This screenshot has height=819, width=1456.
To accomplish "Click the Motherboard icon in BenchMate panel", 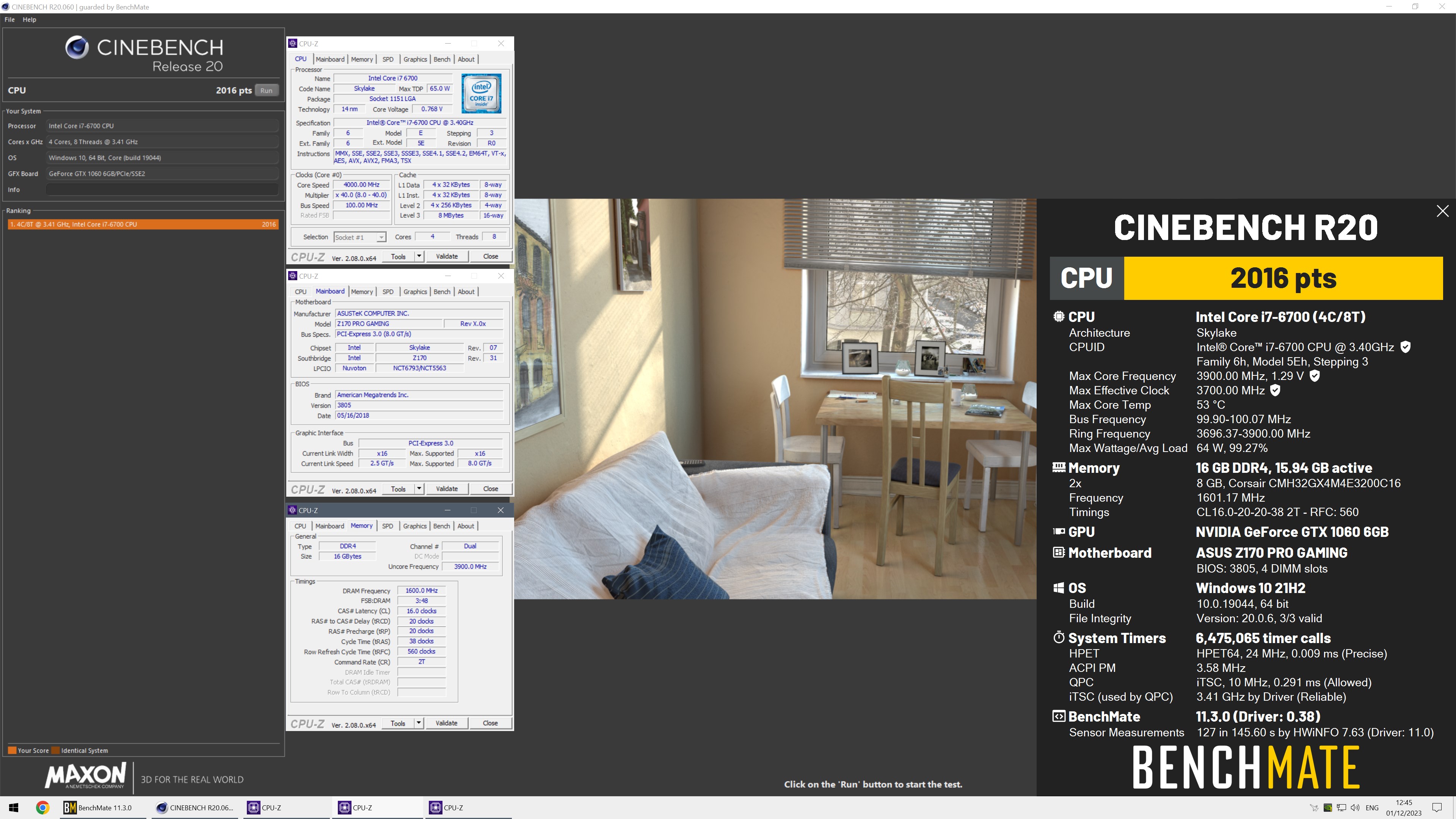I will [x=1059, y=552].
